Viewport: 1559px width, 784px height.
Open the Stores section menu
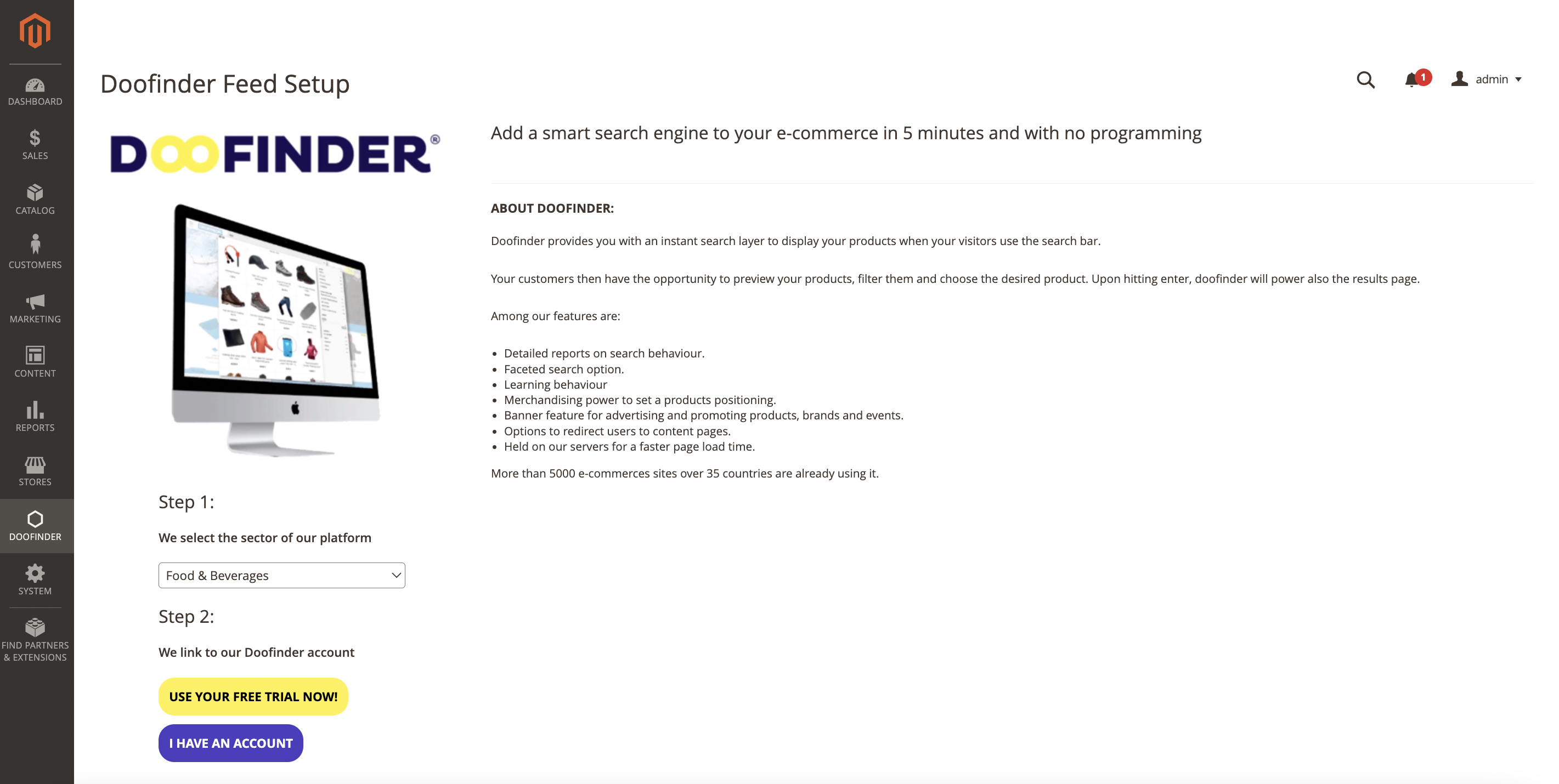35,471
